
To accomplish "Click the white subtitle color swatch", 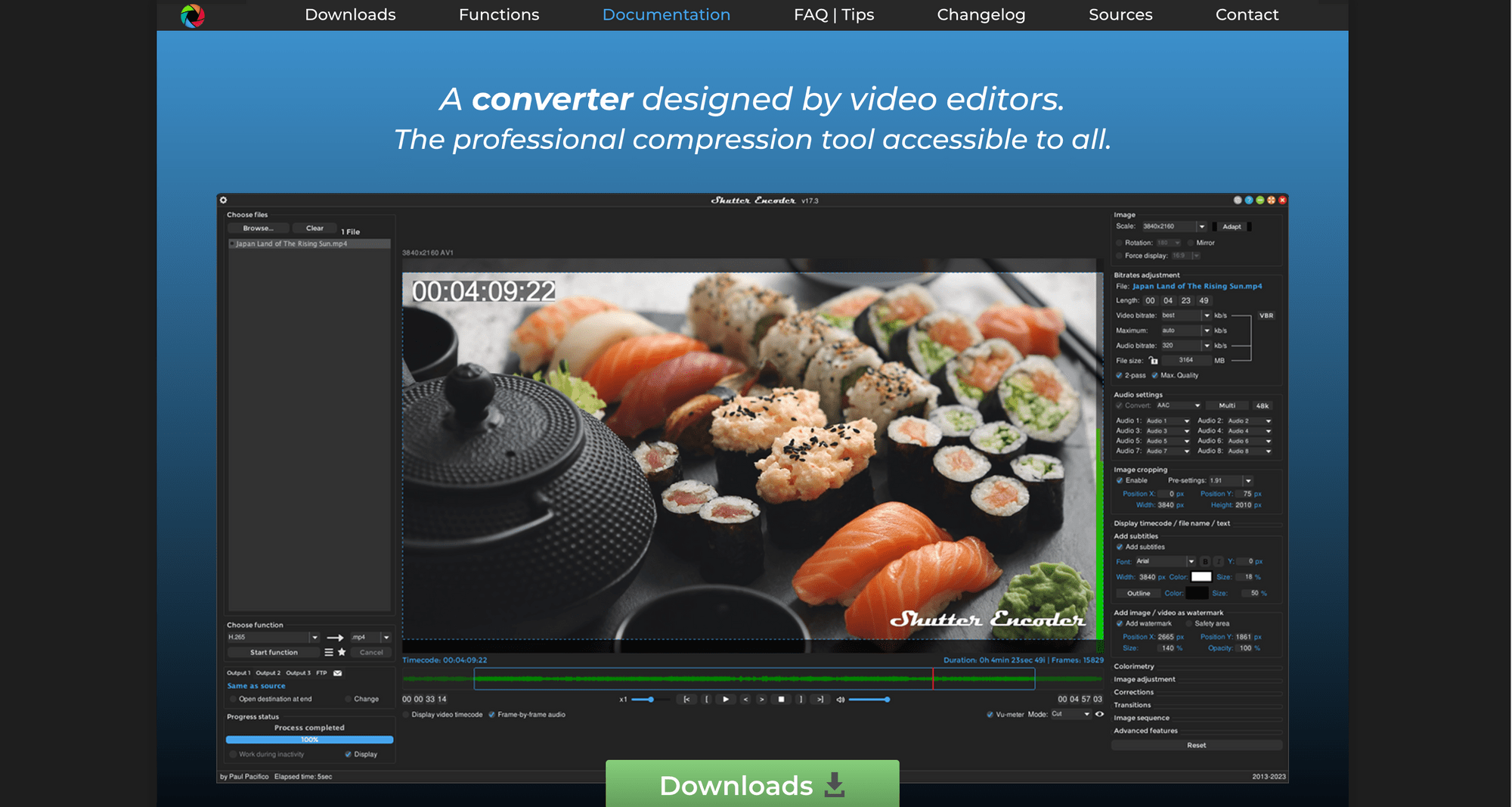I will click(1201, 576).
